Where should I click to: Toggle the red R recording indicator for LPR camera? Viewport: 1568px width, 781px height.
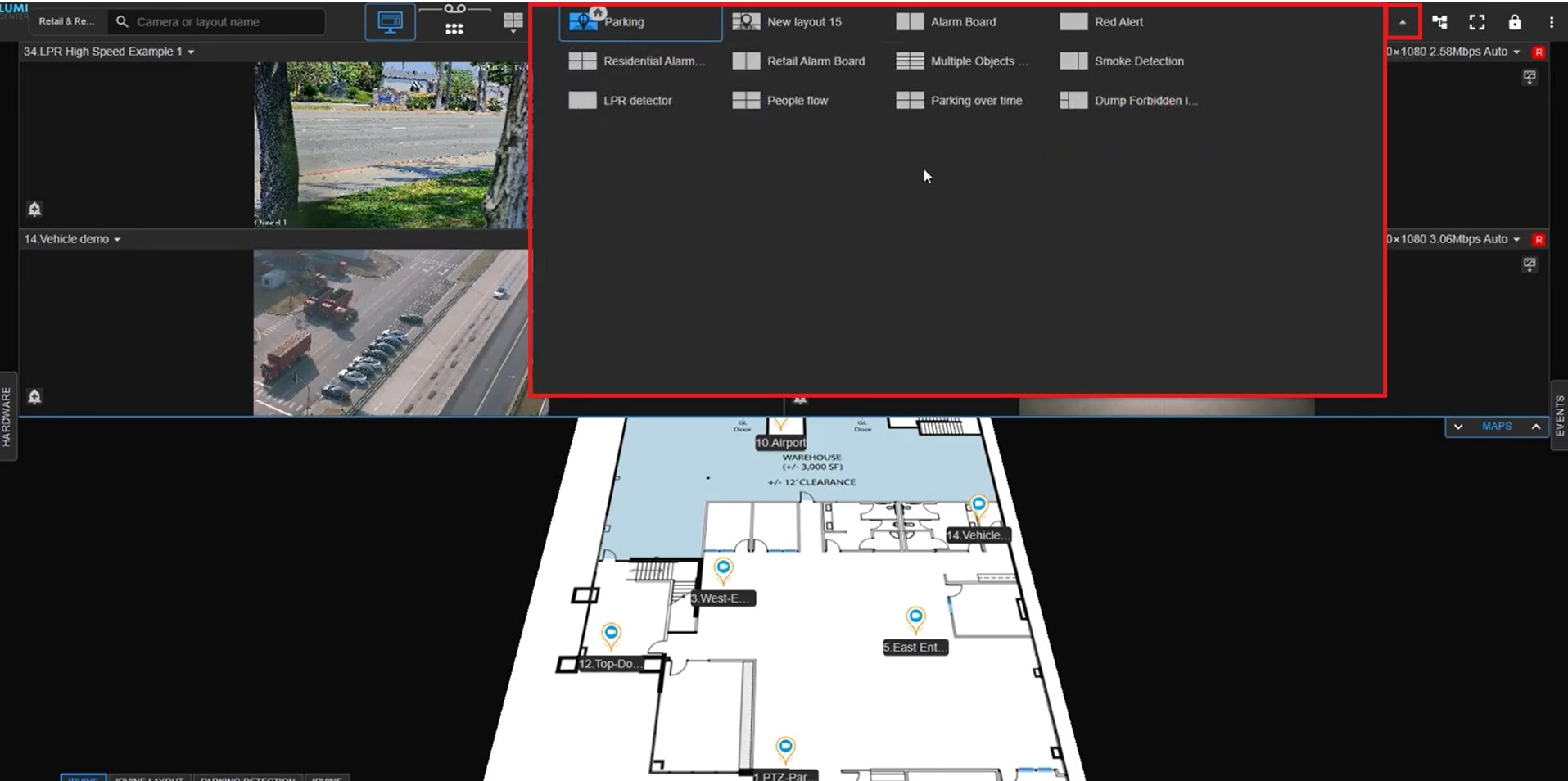click(1539, 52)
